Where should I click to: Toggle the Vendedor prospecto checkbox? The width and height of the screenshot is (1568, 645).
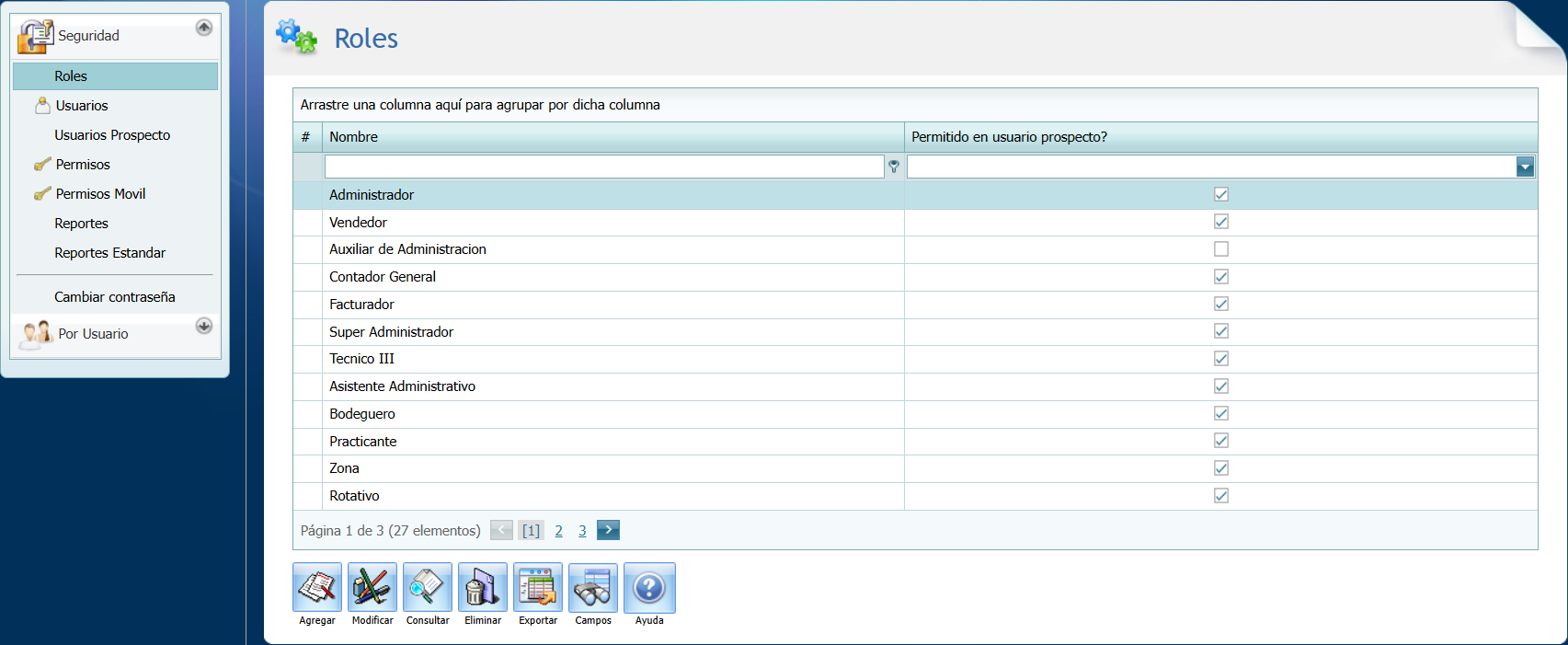click(x=1220, y=222)
